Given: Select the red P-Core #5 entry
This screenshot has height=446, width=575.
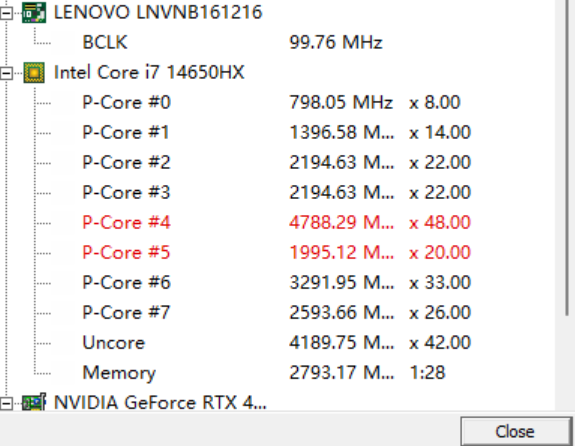Looking at the screenshot, I should (x=127, y=253).
